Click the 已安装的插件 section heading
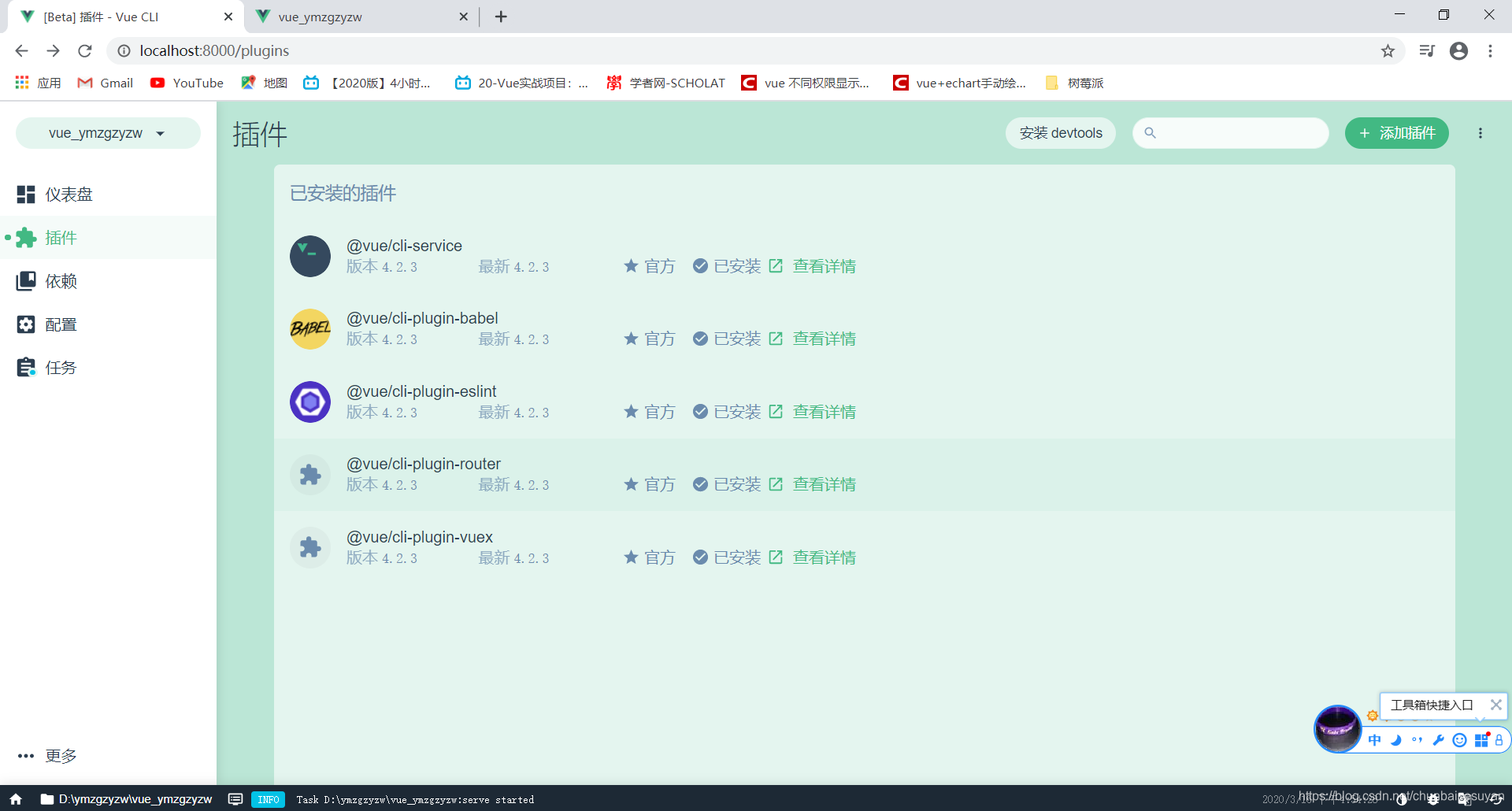This screenshot has width=1512, height=811. (x=343, y=193)
